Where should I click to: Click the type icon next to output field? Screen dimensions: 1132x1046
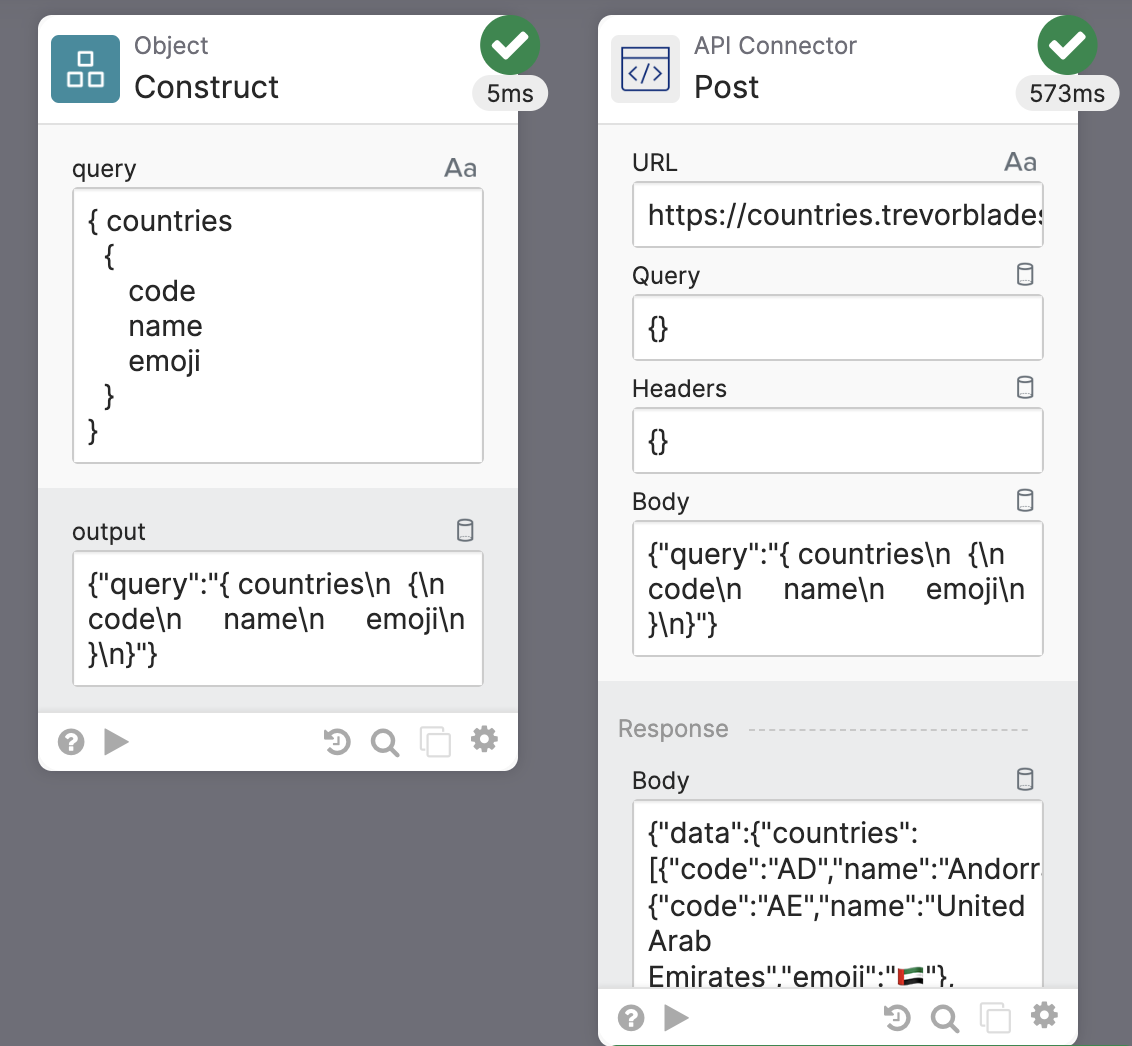pos(465,531)
